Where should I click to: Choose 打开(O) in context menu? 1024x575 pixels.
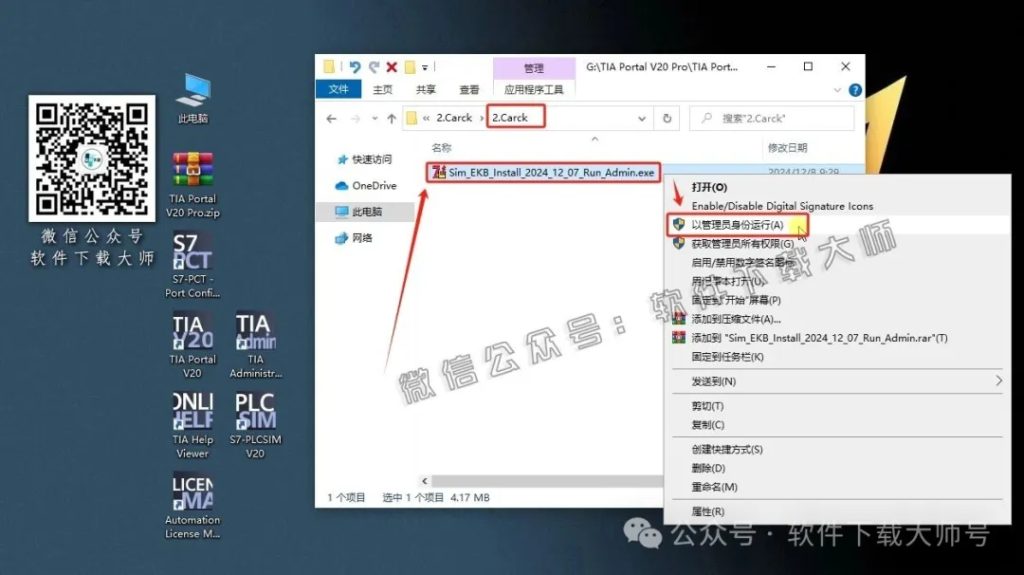coord(710,187)
